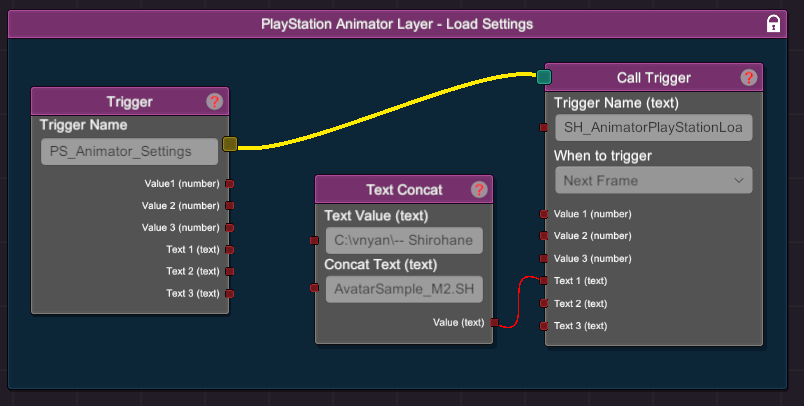
Task: Click the 'When to trigger' label
Action: (602, 156)
